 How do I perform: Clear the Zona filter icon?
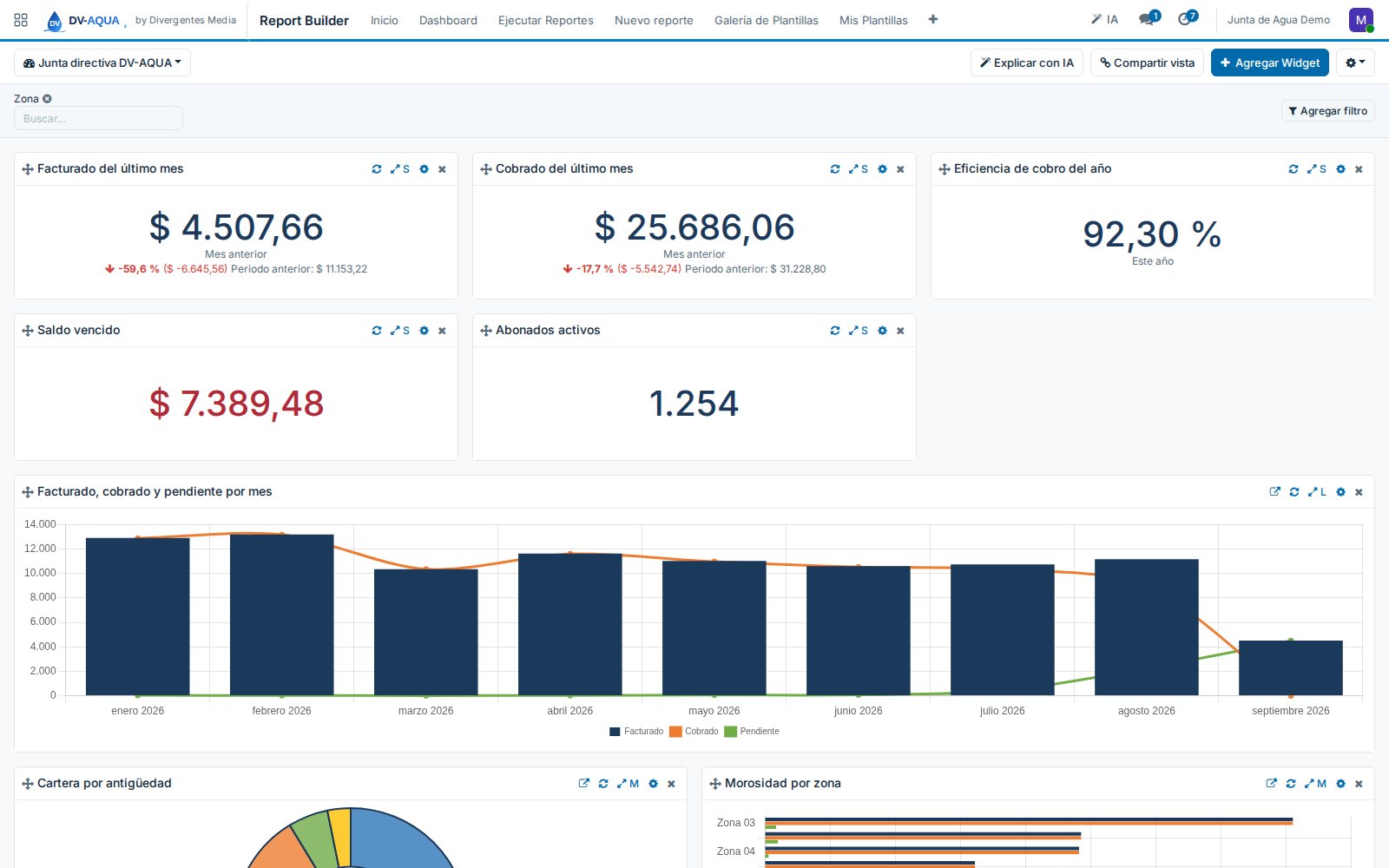click(x=47, y=99)
